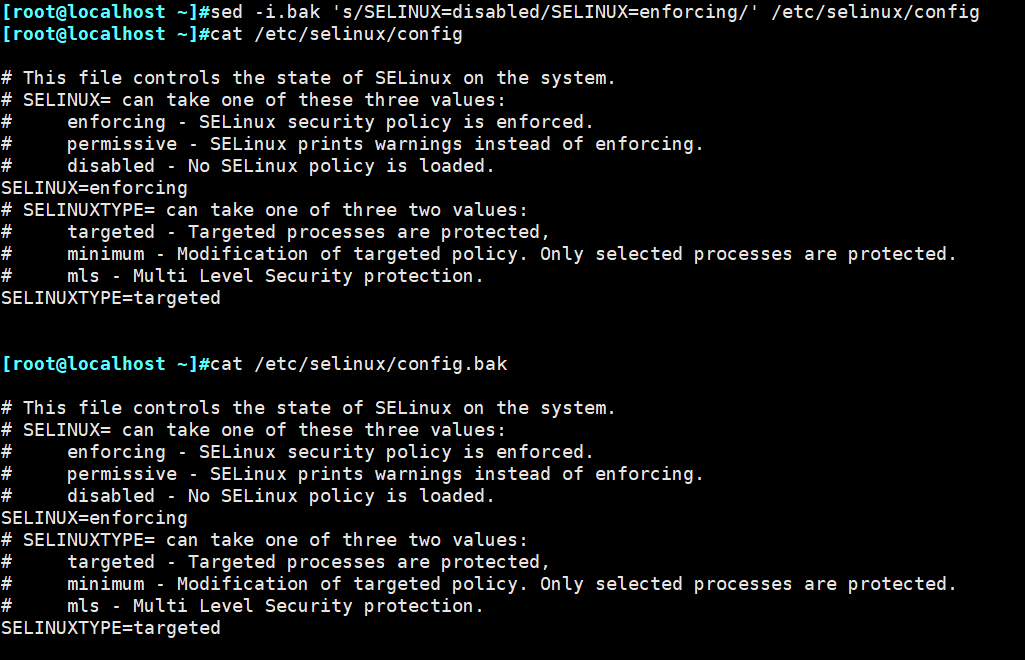Click the prompt preceding the plain "cat /etc/selinux/config" command
Image resolution: width=1025 pixels, height=660 pixels.
click(100, 34)
